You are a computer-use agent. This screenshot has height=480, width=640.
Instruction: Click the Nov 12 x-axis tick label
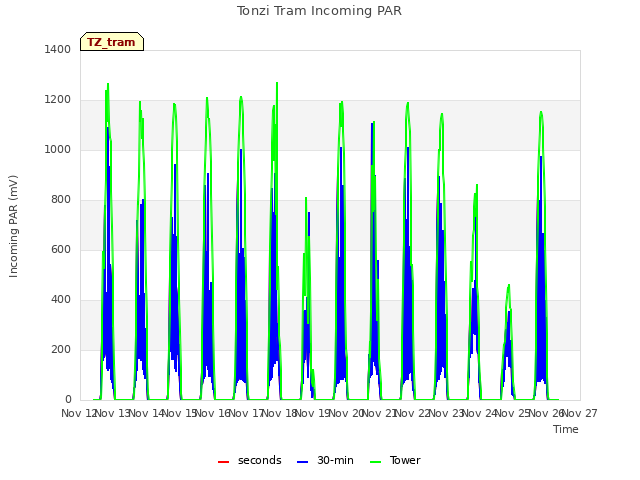pyautogui.click(x=80, y=413)
